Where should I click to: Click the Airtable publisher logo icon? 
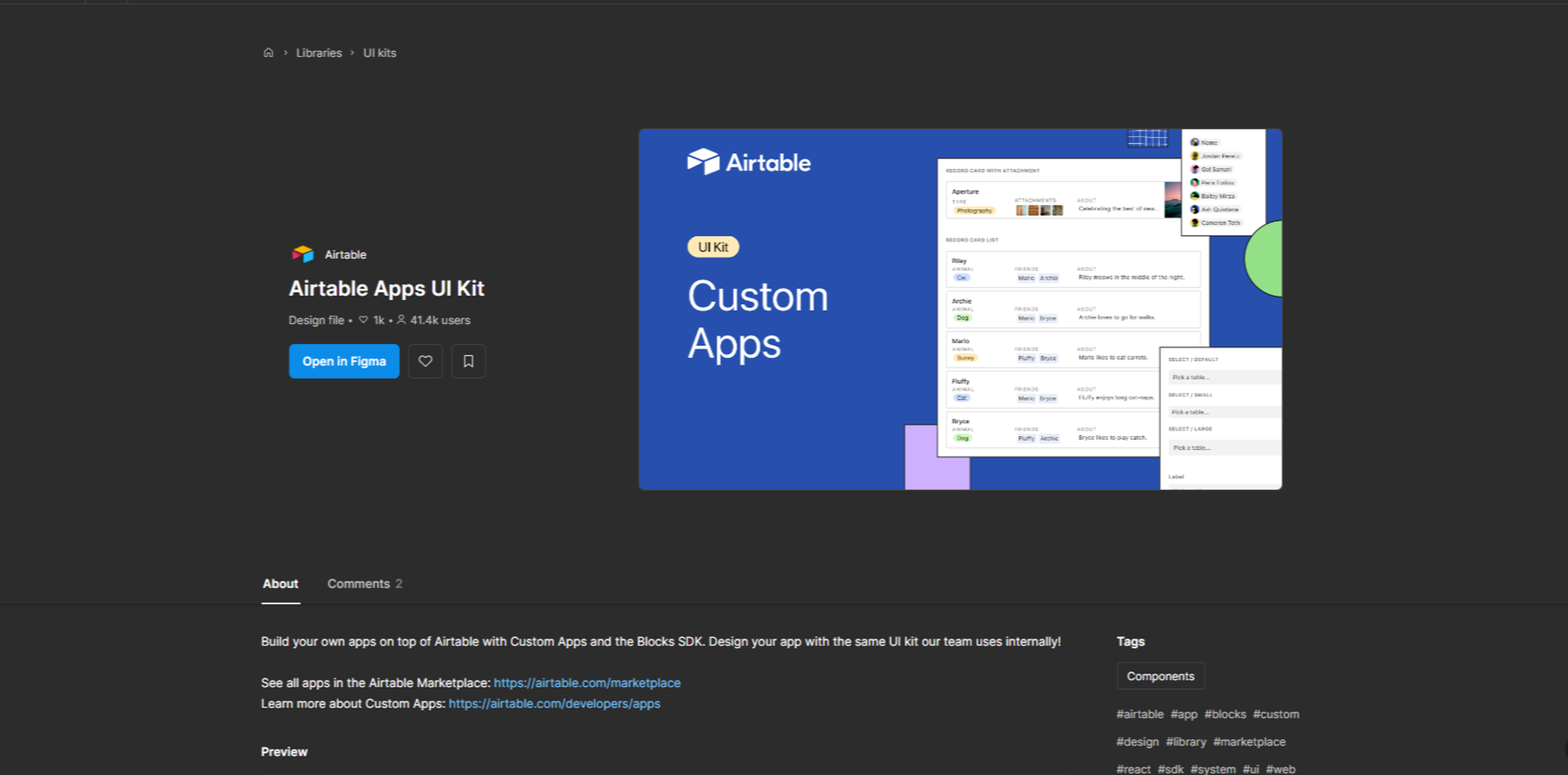tap(303, 254)
